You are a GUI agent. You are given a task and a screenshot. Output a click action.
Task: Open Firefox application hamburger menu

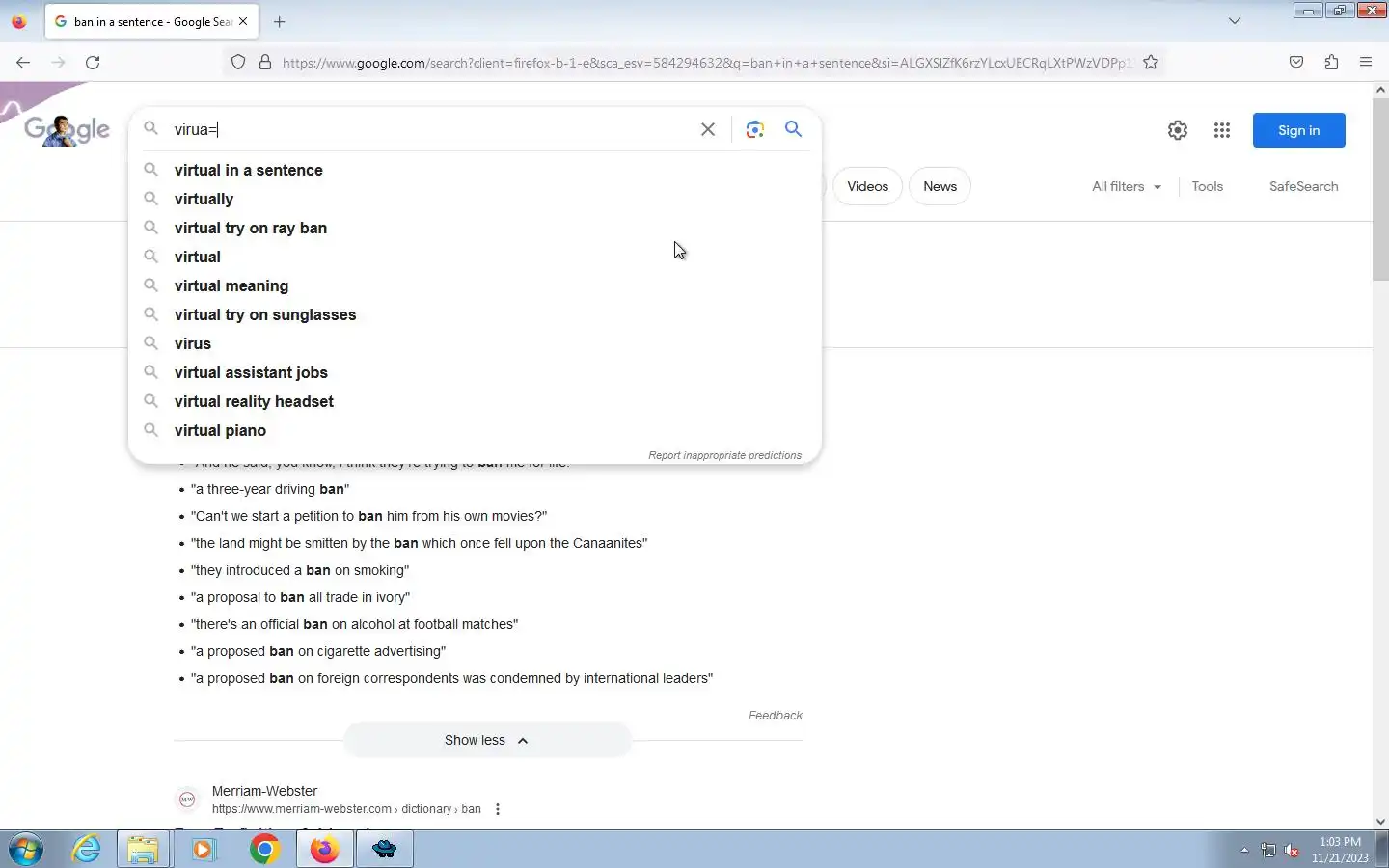click(1366, 63)
